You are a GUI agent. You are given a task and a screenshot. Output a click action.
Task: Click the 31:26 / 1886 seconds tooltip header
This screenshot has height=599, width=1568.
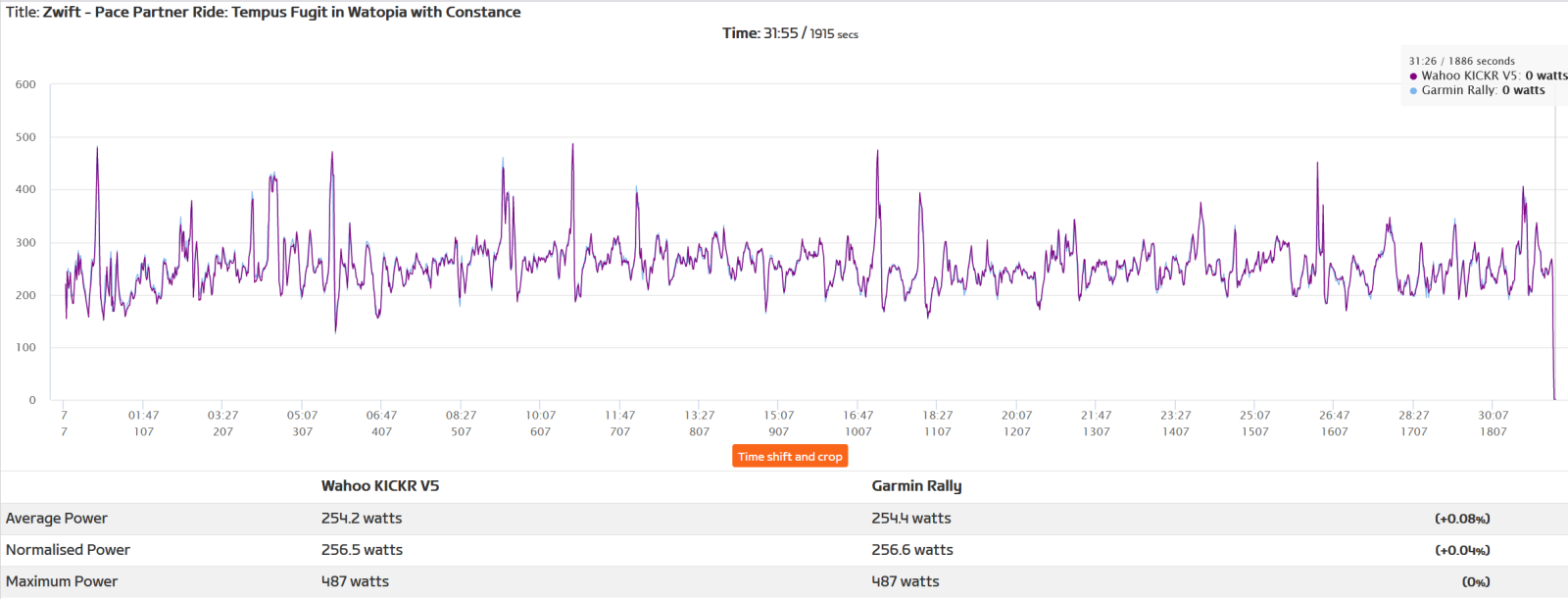click(1461, 61)
